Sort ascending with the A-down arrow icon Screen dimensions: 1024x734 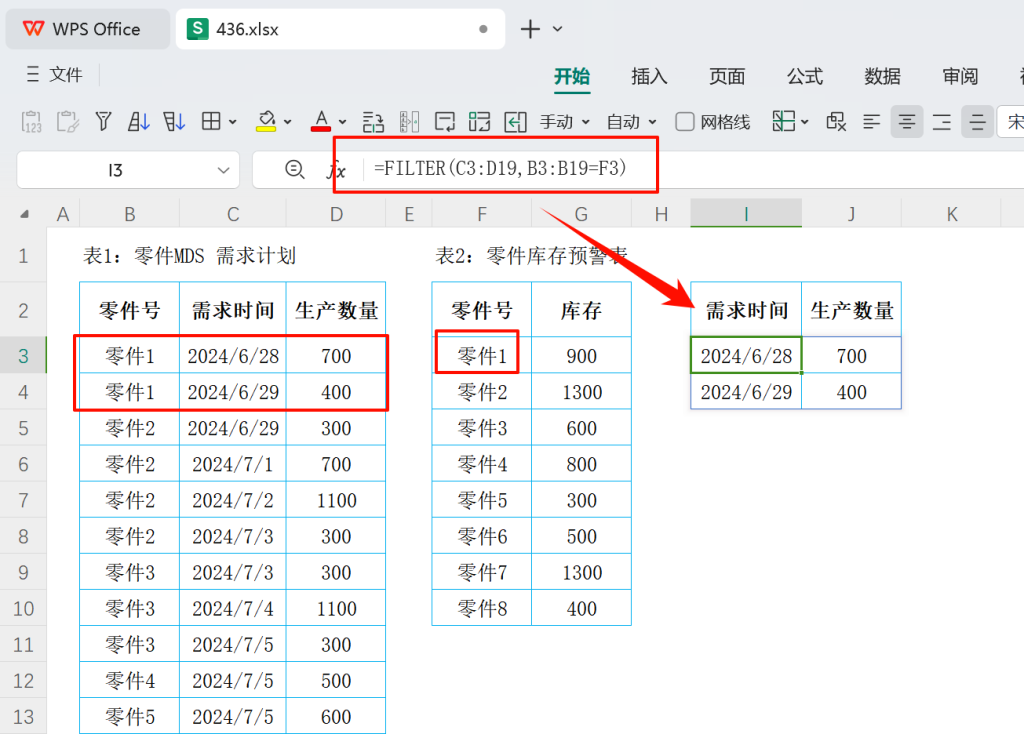(x=138, y=121)
